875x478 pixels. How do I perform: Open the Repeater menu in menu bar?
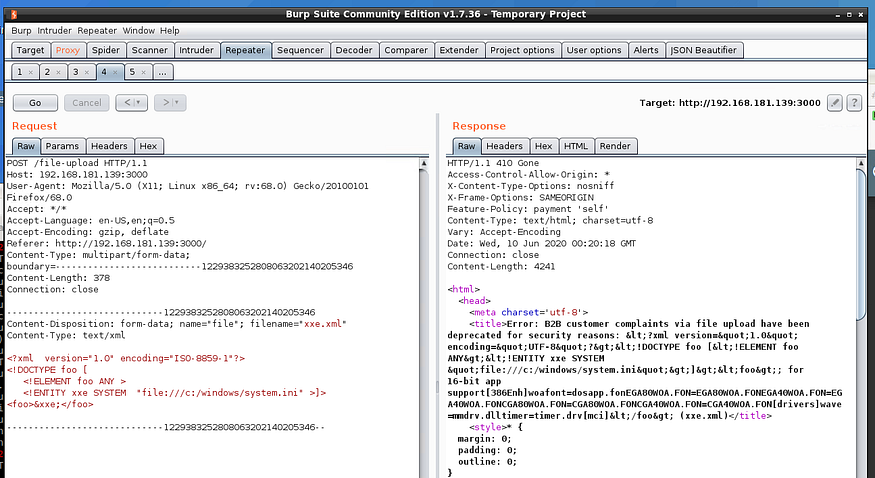click(x=97, y=31)
